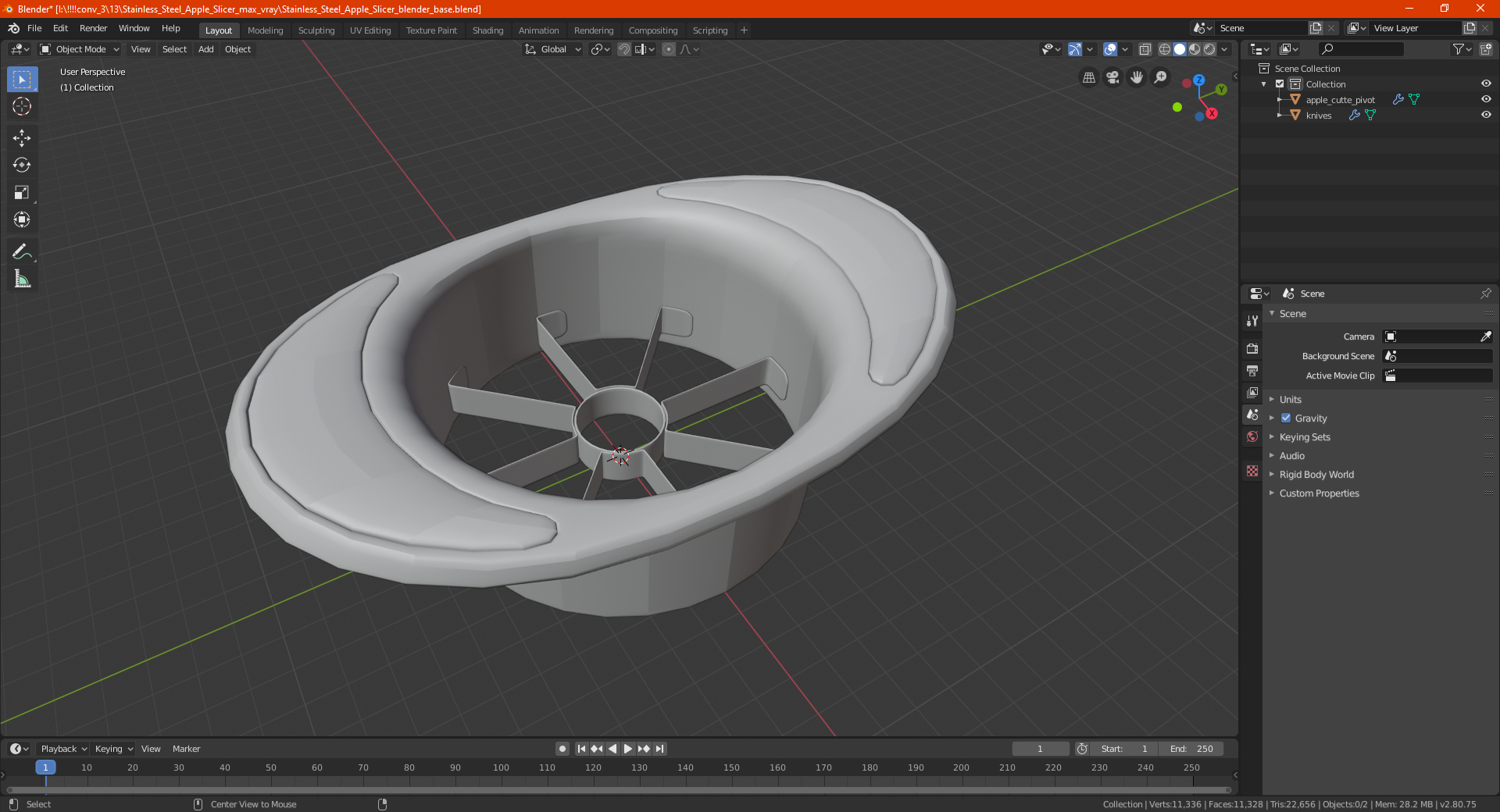Select the Transform tool

(x=22, y=219)
